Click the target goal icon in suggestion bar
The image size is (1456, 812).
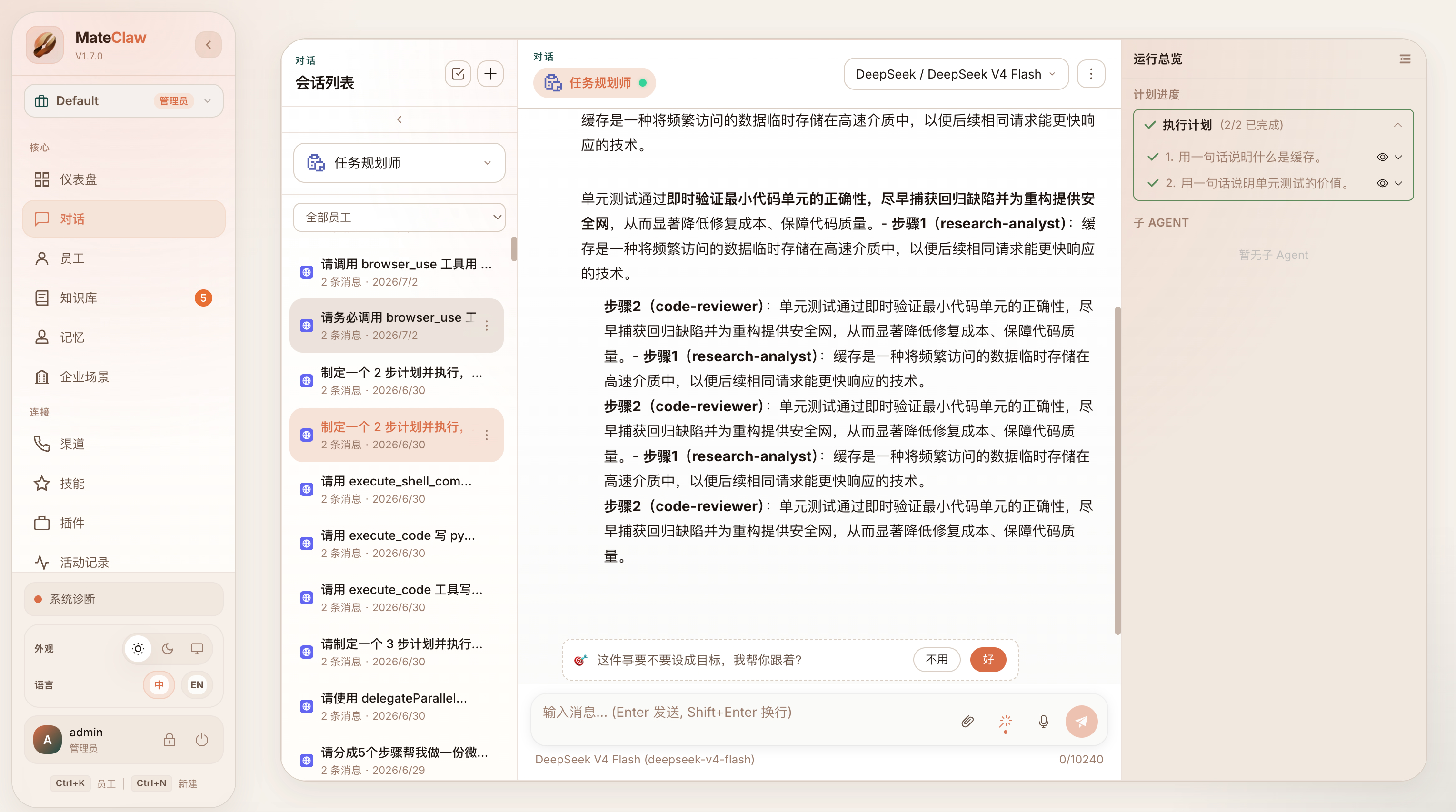[x=580, y=660]
